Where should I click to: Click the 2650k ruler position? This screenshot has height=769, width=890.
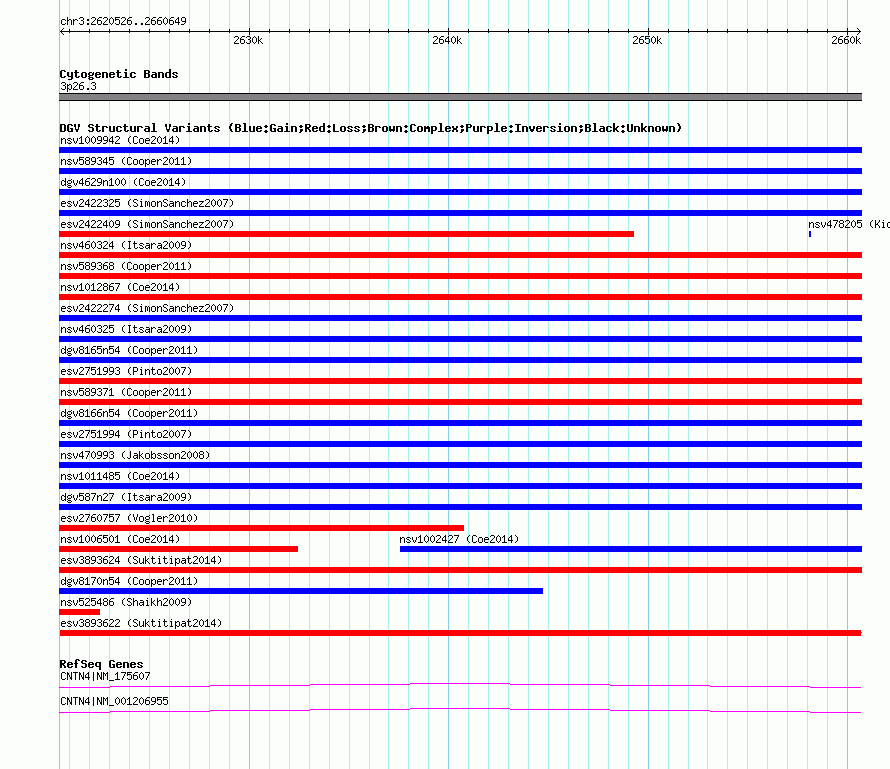647,40
